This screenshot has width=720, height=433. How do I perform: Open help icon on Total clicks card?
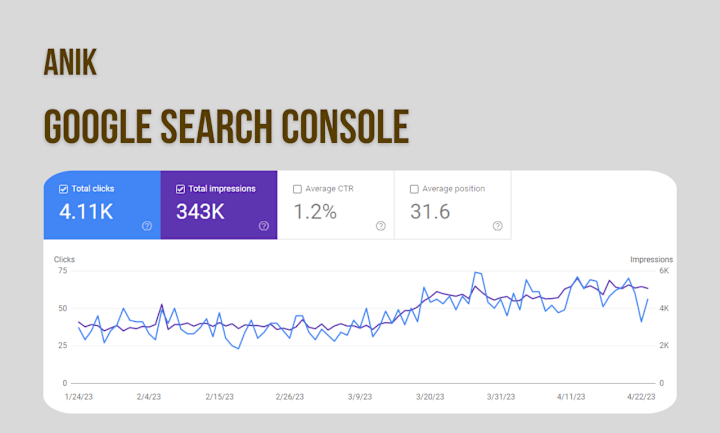147,226
